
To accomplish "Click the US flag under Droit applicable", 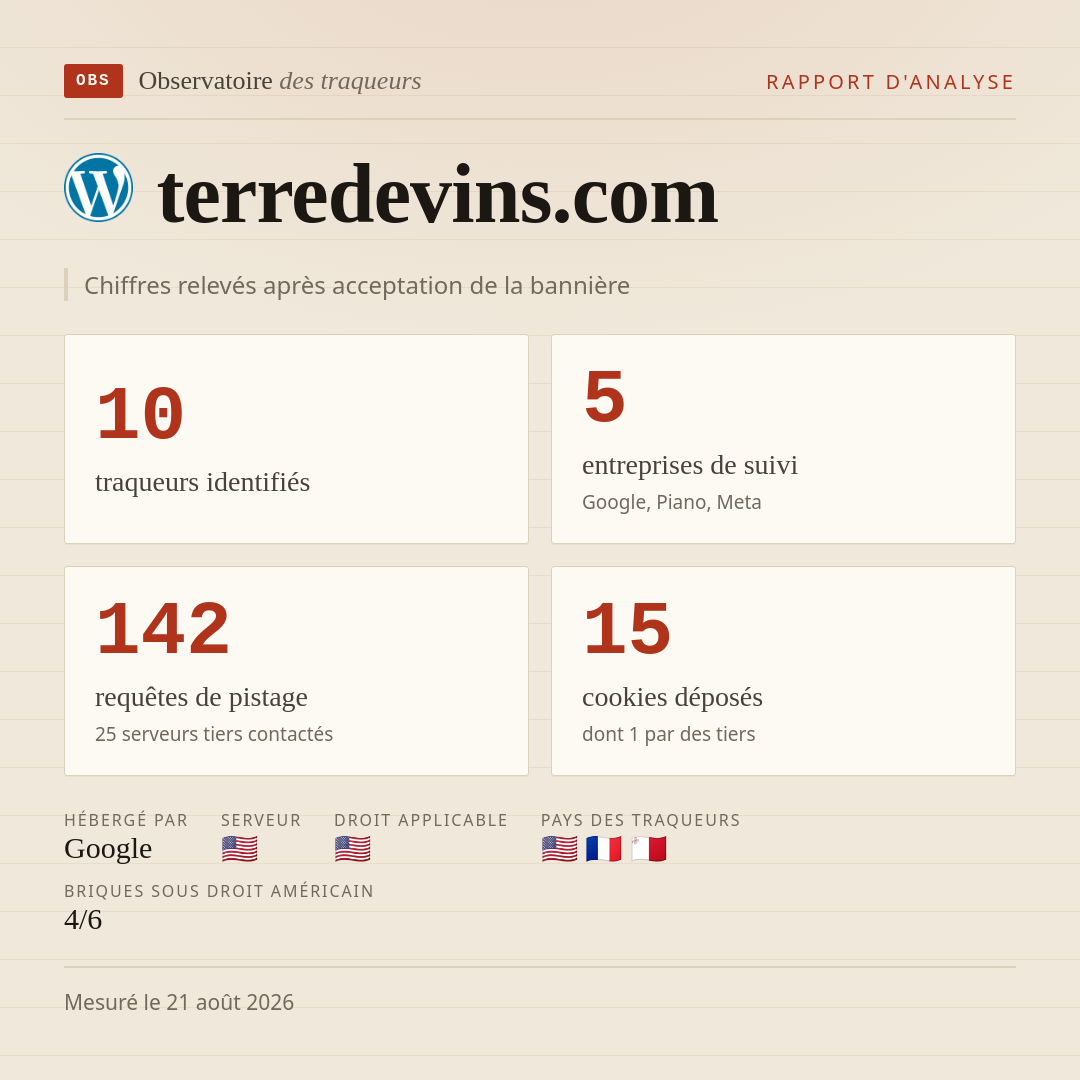I will point(353,849).
